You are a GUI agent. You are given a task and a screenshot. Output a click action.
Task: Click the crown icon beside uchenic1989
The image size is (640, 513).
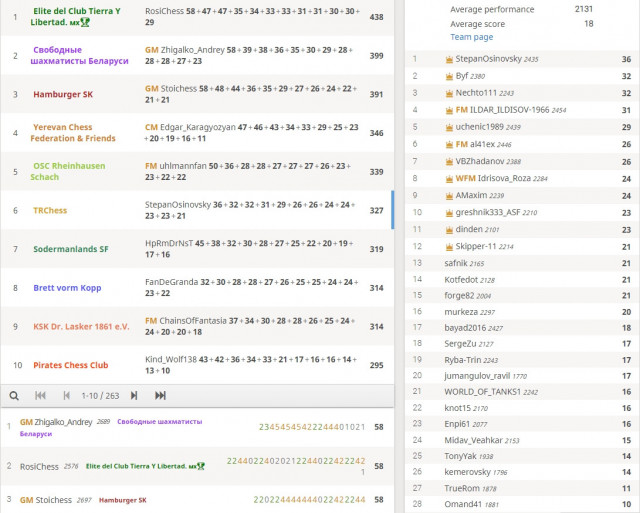tap(449, 127)
